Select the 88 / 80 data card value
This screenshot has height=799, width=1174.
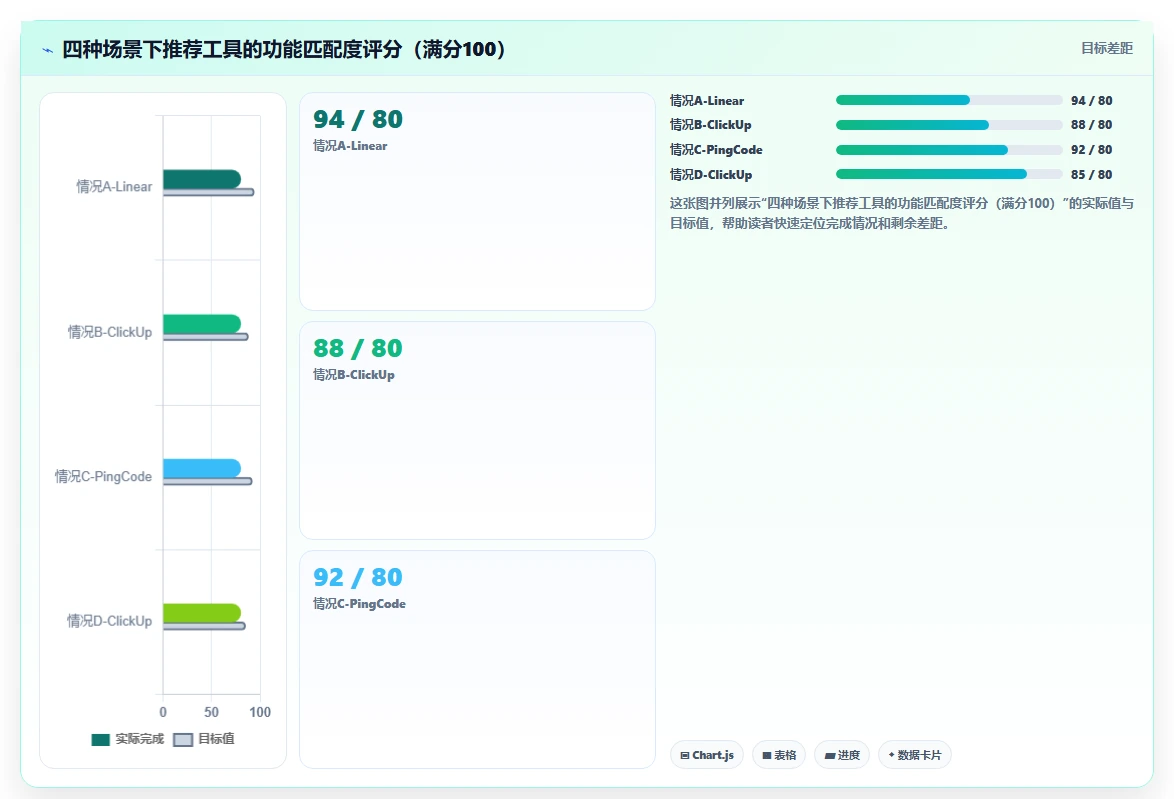(x=358, y=348)
